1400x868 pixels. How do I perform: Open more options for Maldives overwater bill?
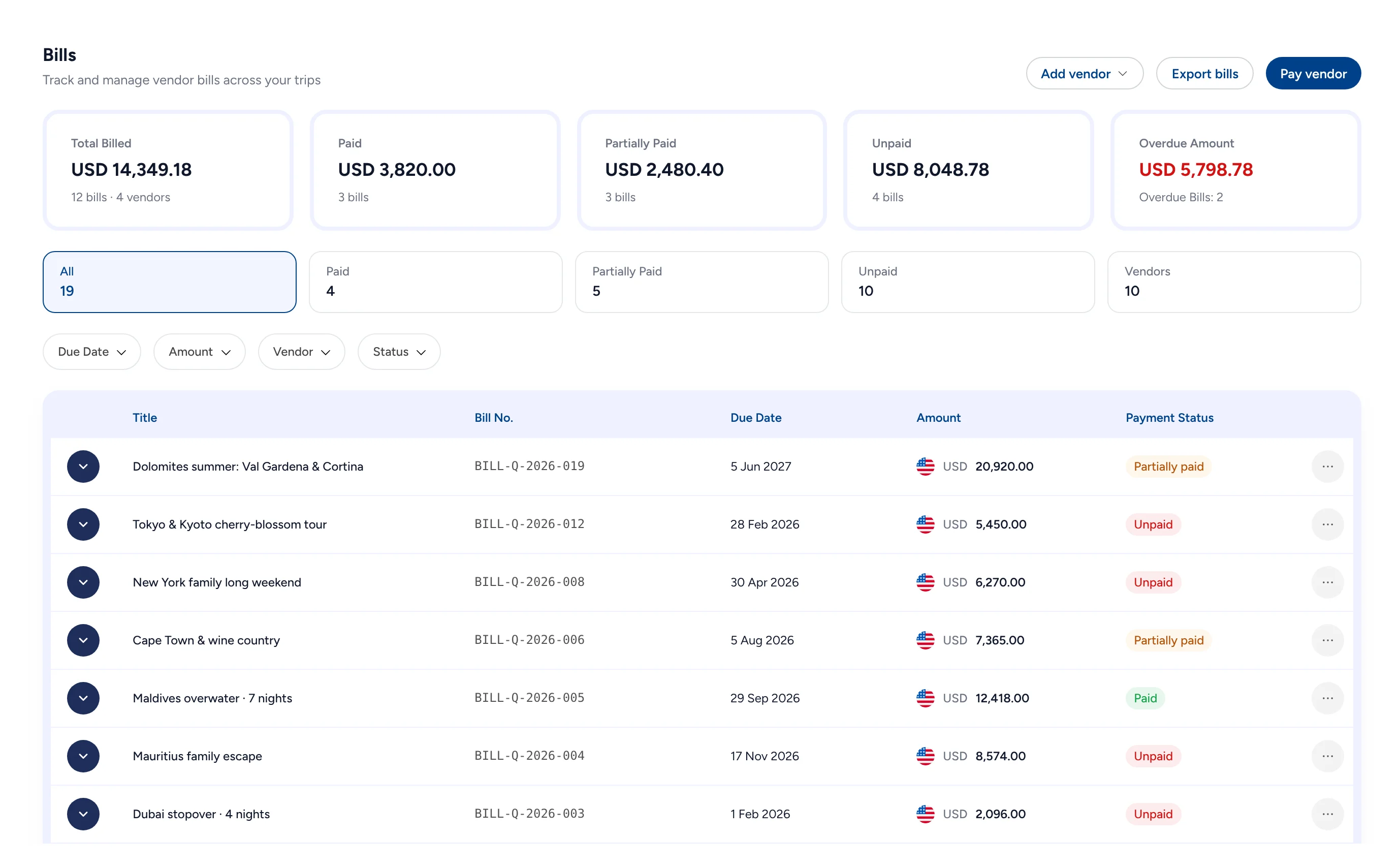[x=1327, y=698]
